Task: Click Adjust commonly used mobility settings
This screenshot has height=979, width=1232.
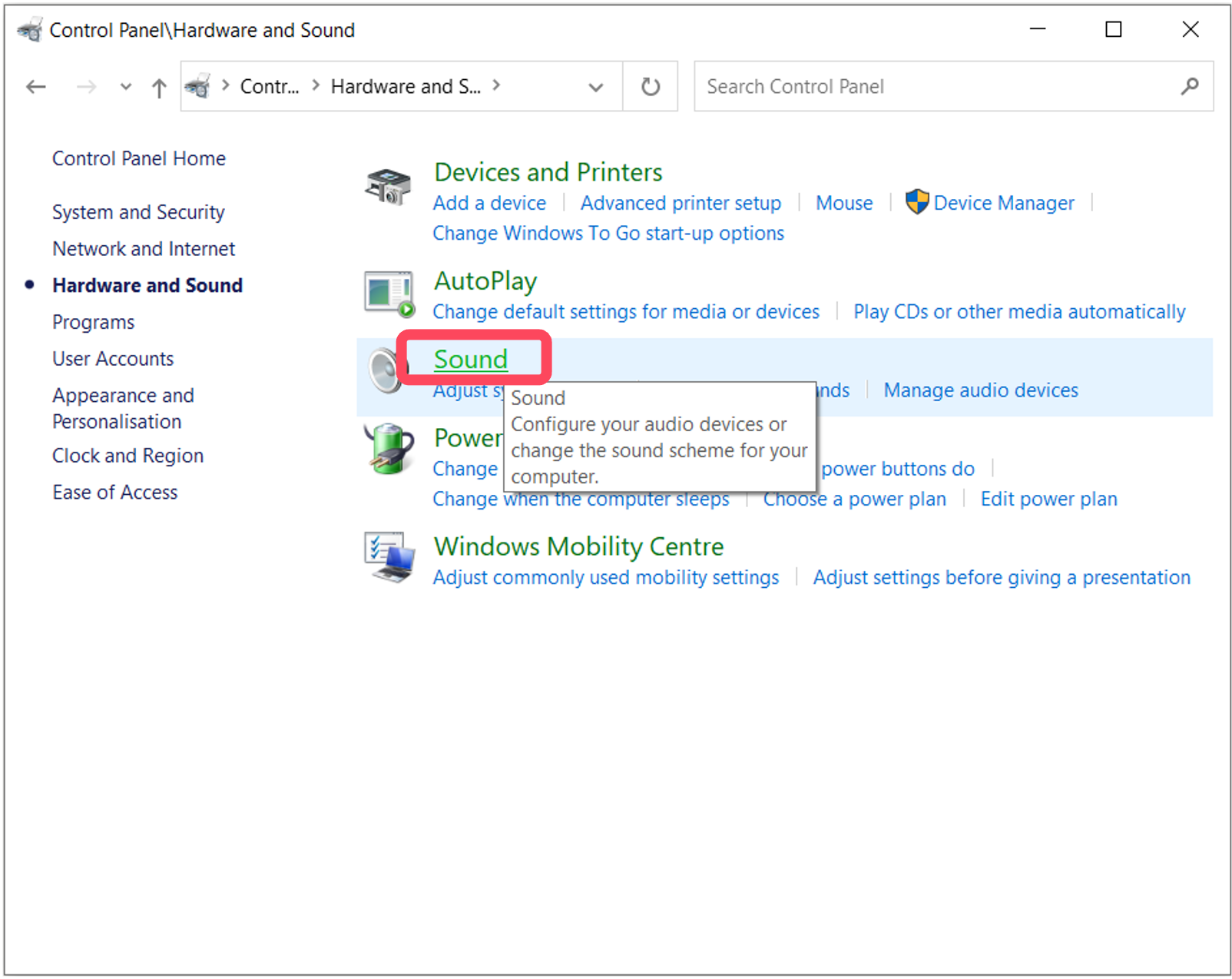Action: coord(605,578)
